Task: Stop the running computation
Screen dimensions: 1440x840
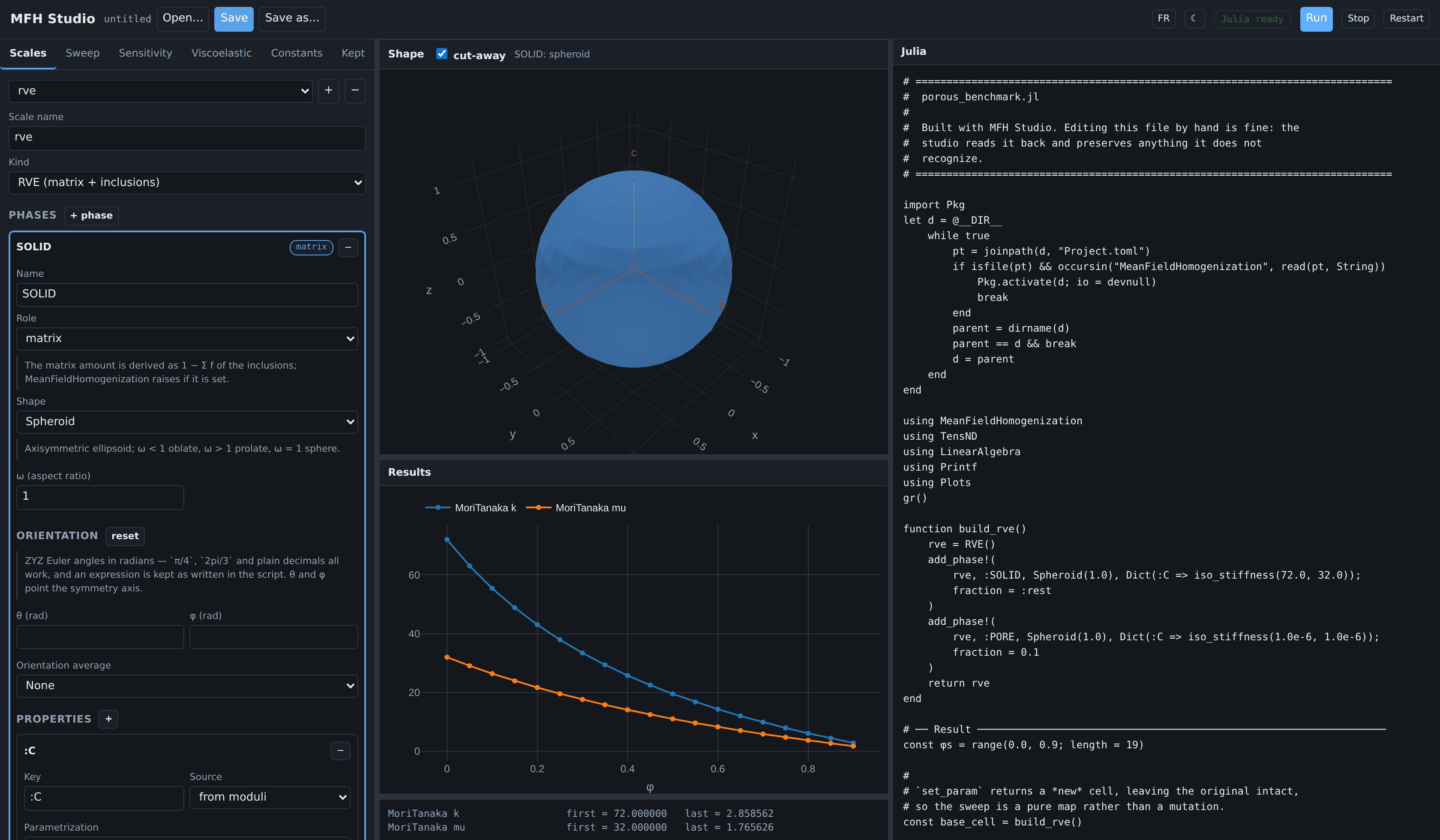Action: coord(1358,19)
